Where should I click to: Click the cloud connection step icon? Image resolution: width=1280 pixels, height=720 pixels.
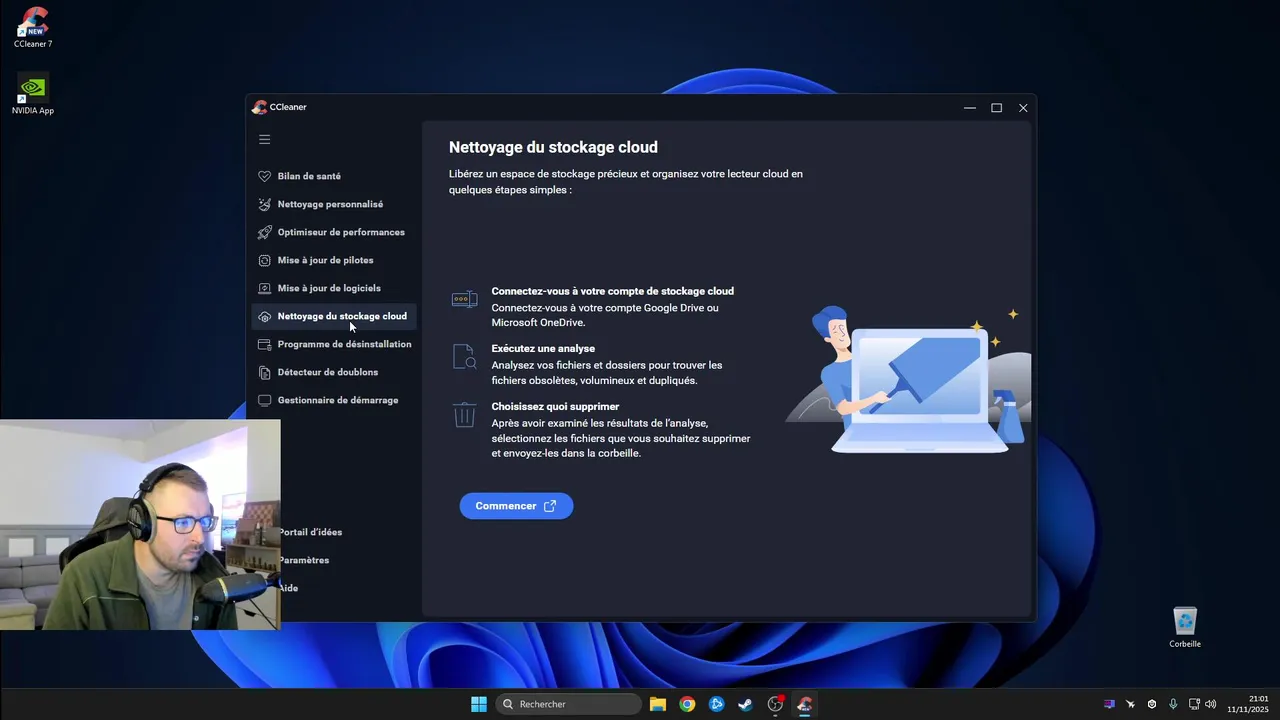pyautogui.click(x=464, y=299)
